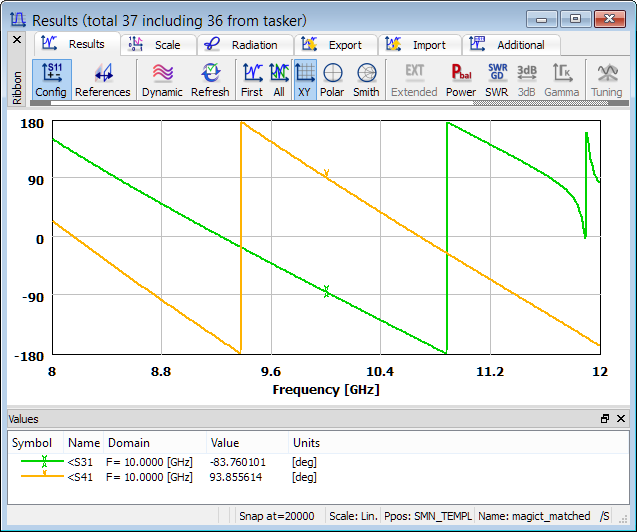Viewport: 637px width, 532px height.
Task: Switch plot to Smith chart
Action: pos(366,80)
